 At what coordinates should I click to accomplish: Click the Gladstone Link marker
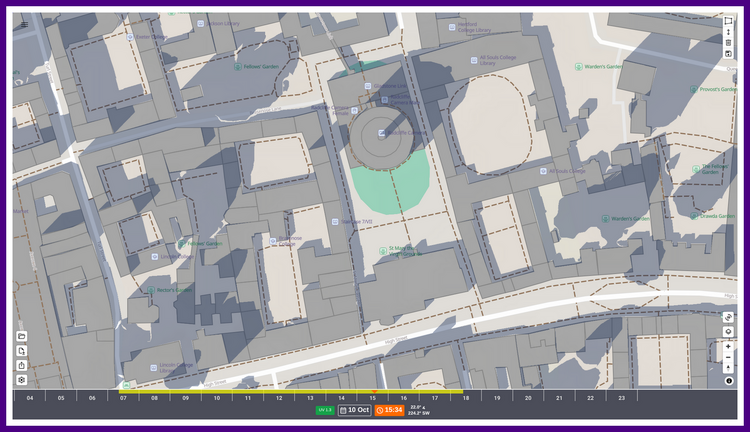pos(368,86)
